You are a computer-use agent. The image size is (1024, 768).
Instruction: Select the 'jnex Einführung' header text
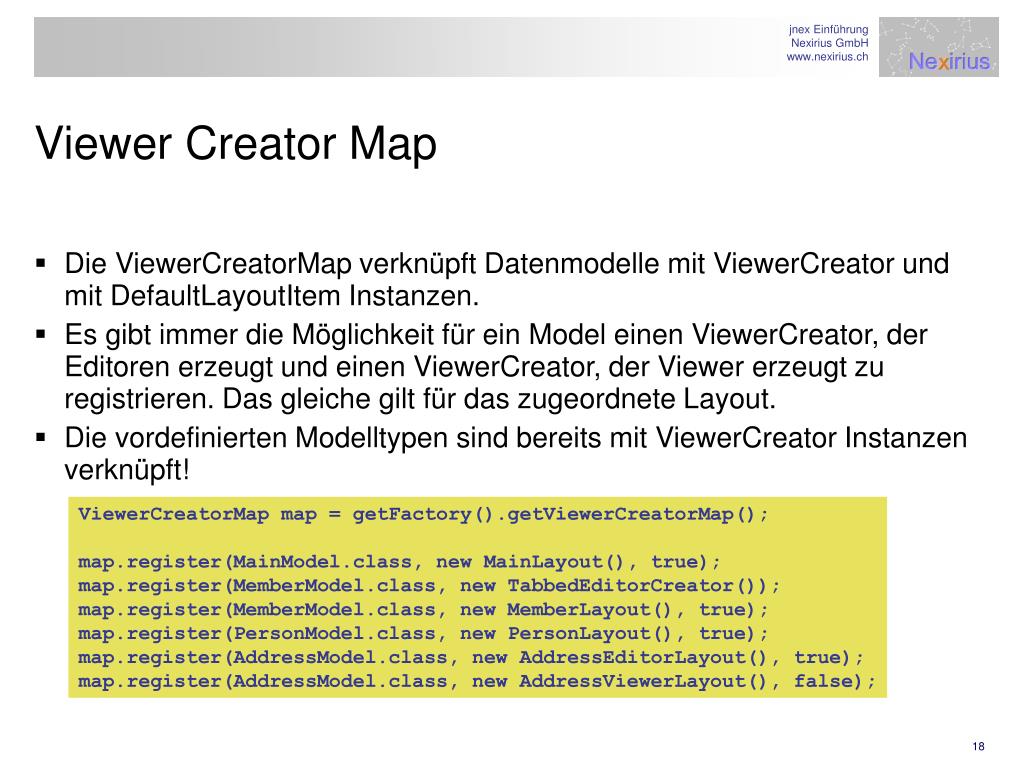[829, 29]
